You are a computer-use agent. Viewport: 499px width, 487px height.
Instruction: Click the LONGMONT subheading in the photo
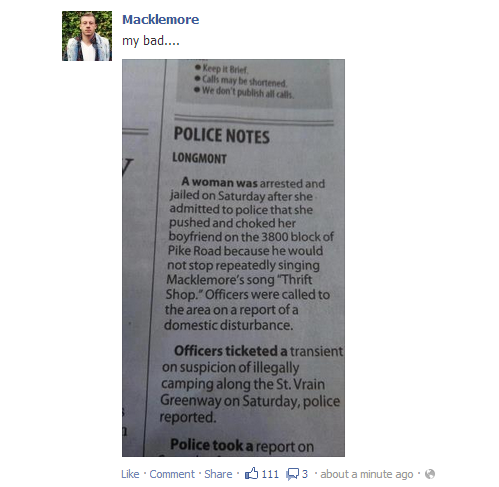pos(199,158)
